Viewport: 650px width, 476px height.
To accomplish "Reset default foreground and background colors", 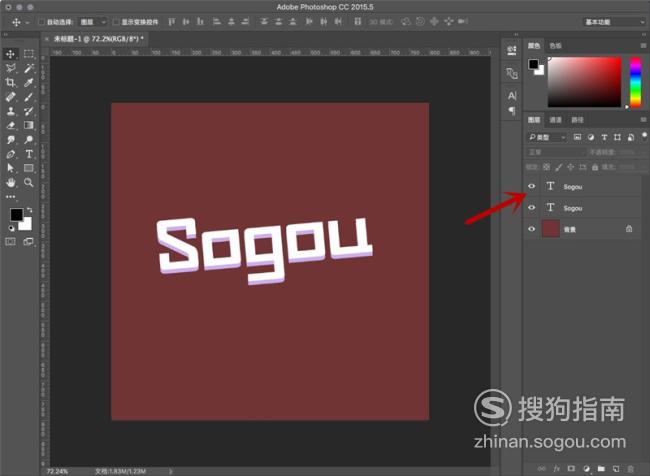I will pyautogui.click(x=11, y=228).
